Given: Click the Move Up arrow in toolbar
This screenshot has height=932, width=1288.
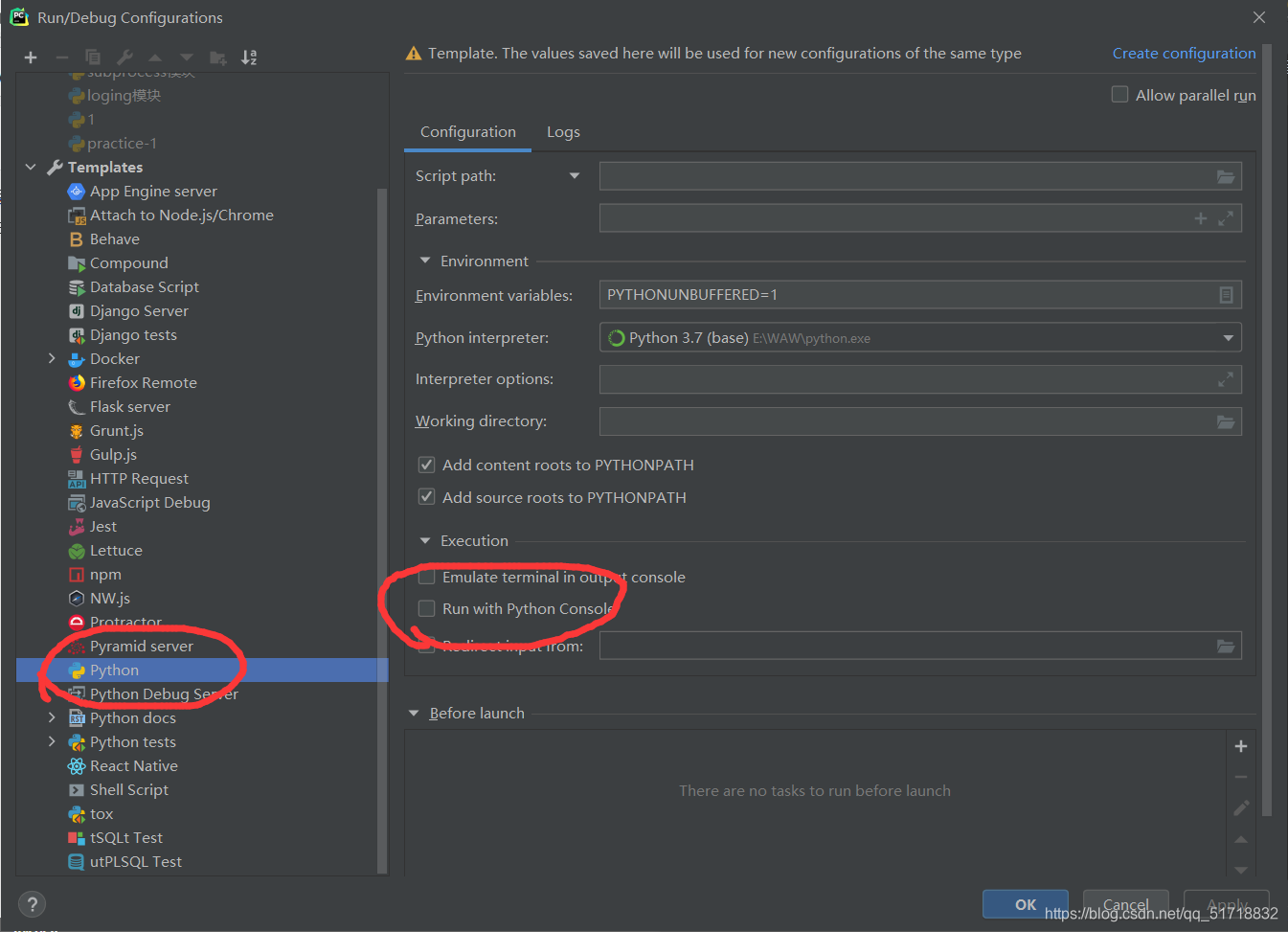Looking at the screenshot, I should pyautogui.click(x=155, y=57).
